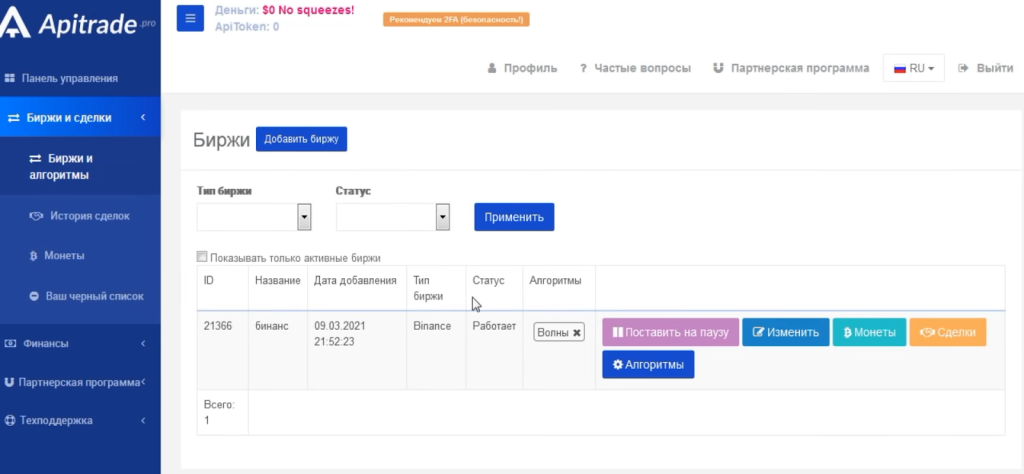Viewport: 1024px width, 474px height.
Task: Open the RU language selector
Action: point(913,68)
